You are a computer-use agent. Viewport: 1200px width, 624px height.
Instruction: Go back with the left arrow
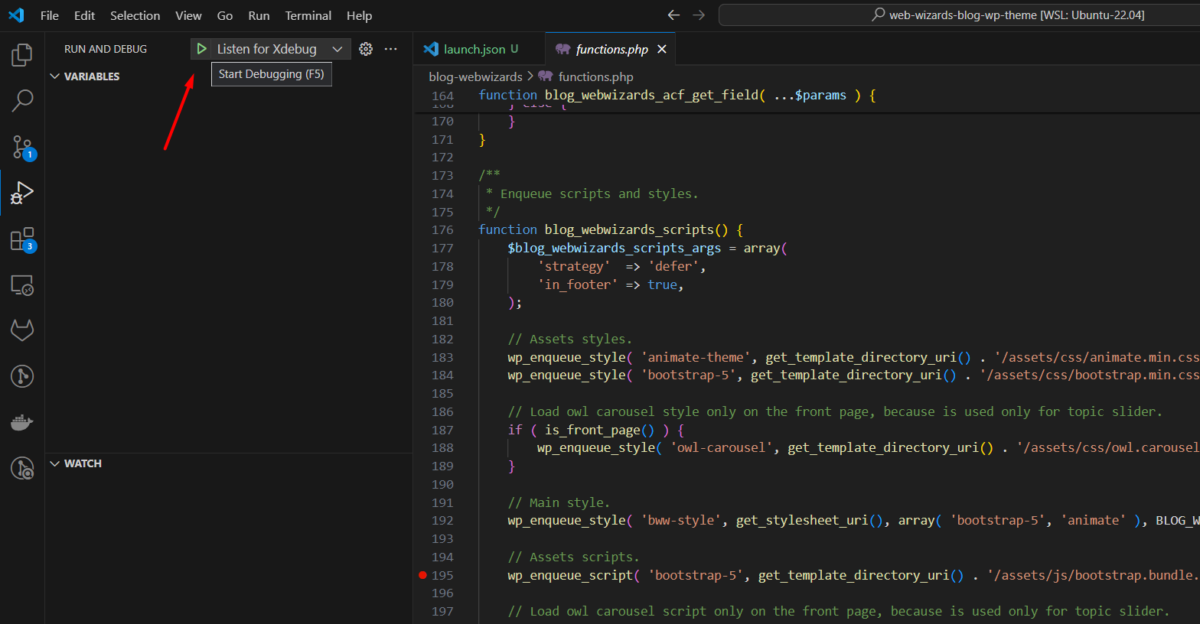pyautogui.click(x=674, y=15)
